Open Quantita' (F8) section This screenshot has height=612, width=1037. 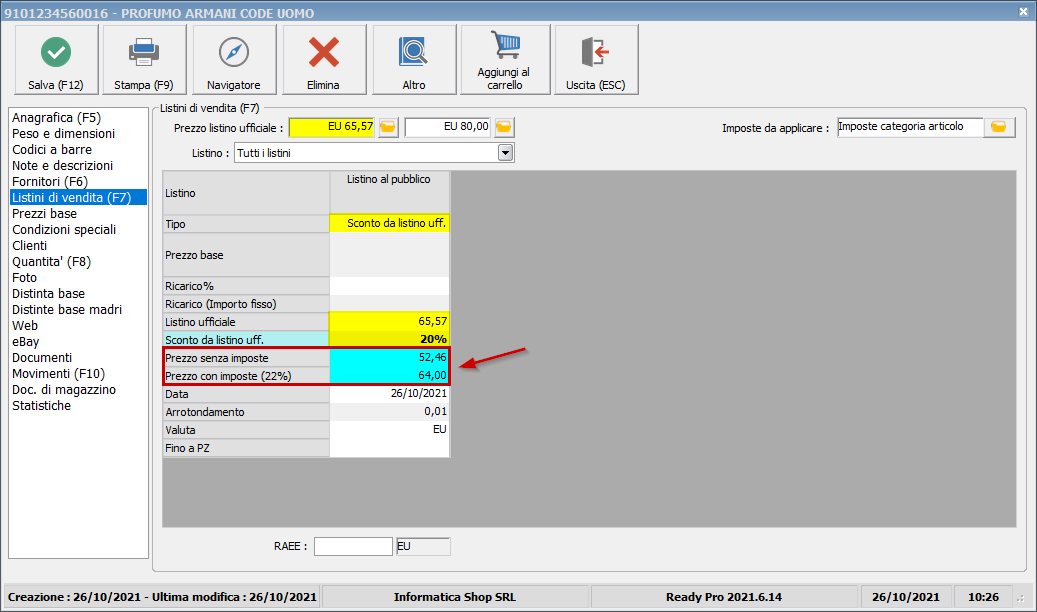pyautogui.click(x=52, y=261)
